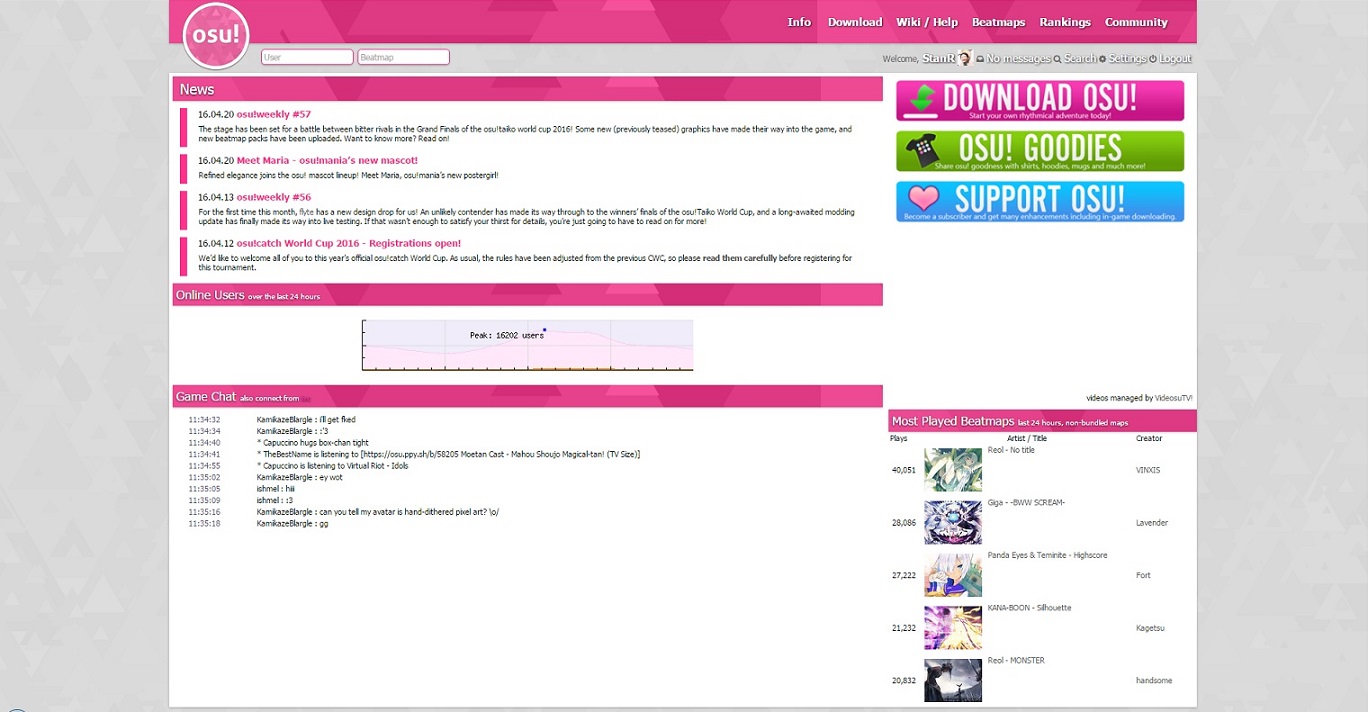Click the Search magnifier icon

(1057, 58)
